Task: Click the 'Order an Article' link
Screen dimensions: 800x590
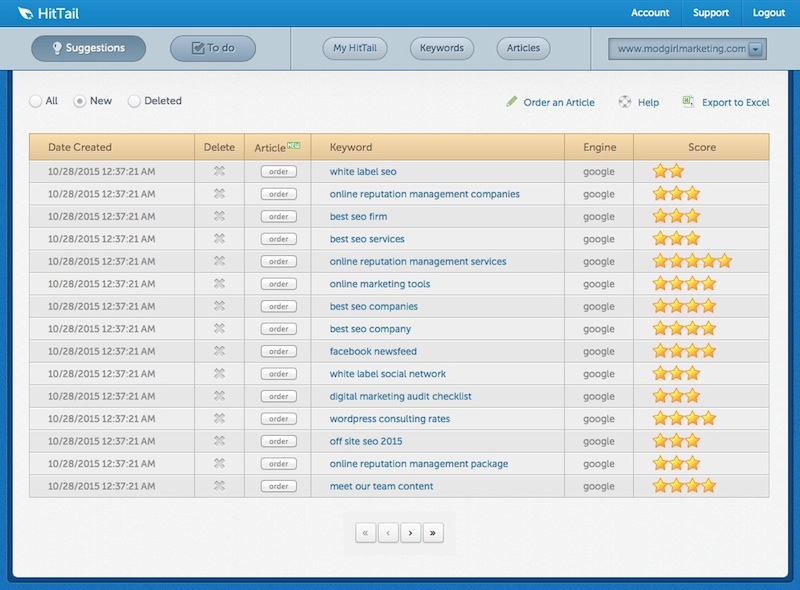Action: (559, 102)
